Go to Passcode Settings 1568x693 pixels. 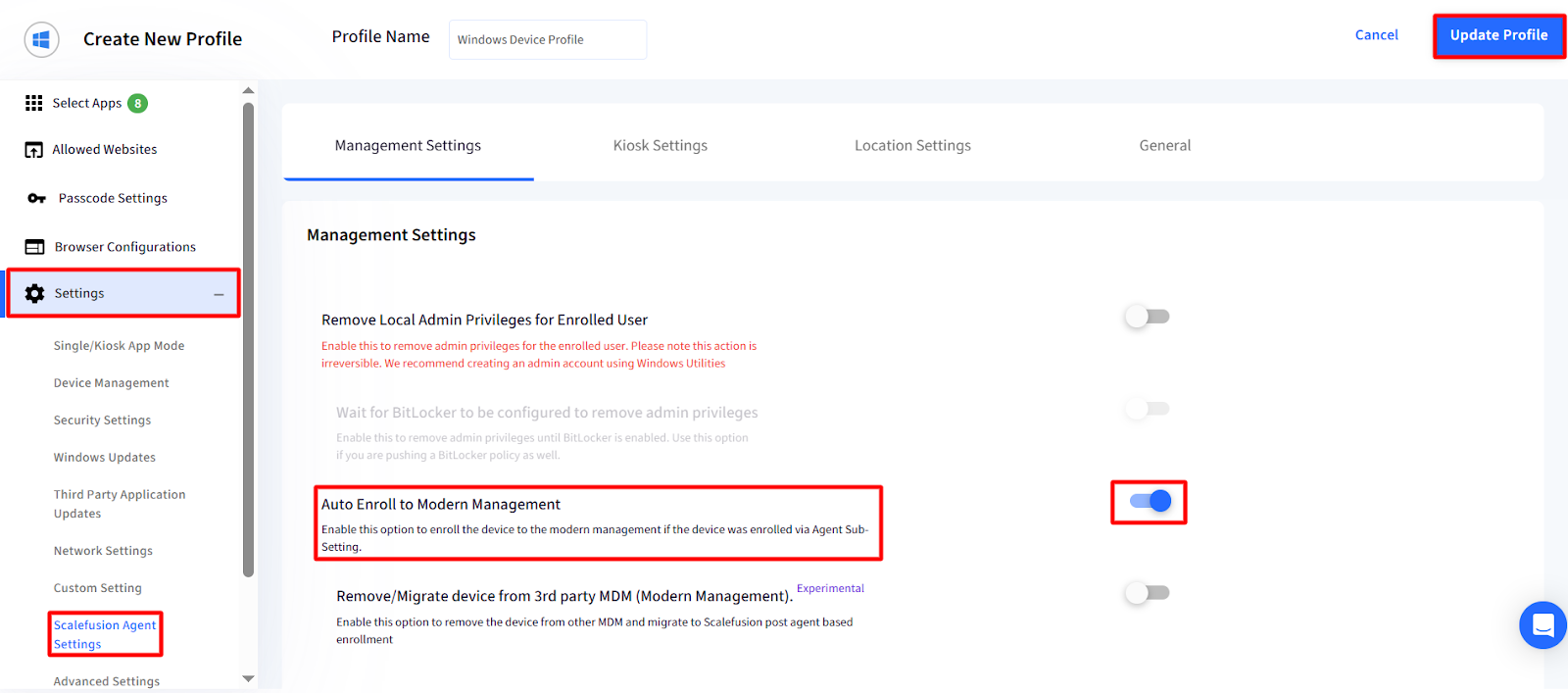pyautogui.click(x=113, y=198)
